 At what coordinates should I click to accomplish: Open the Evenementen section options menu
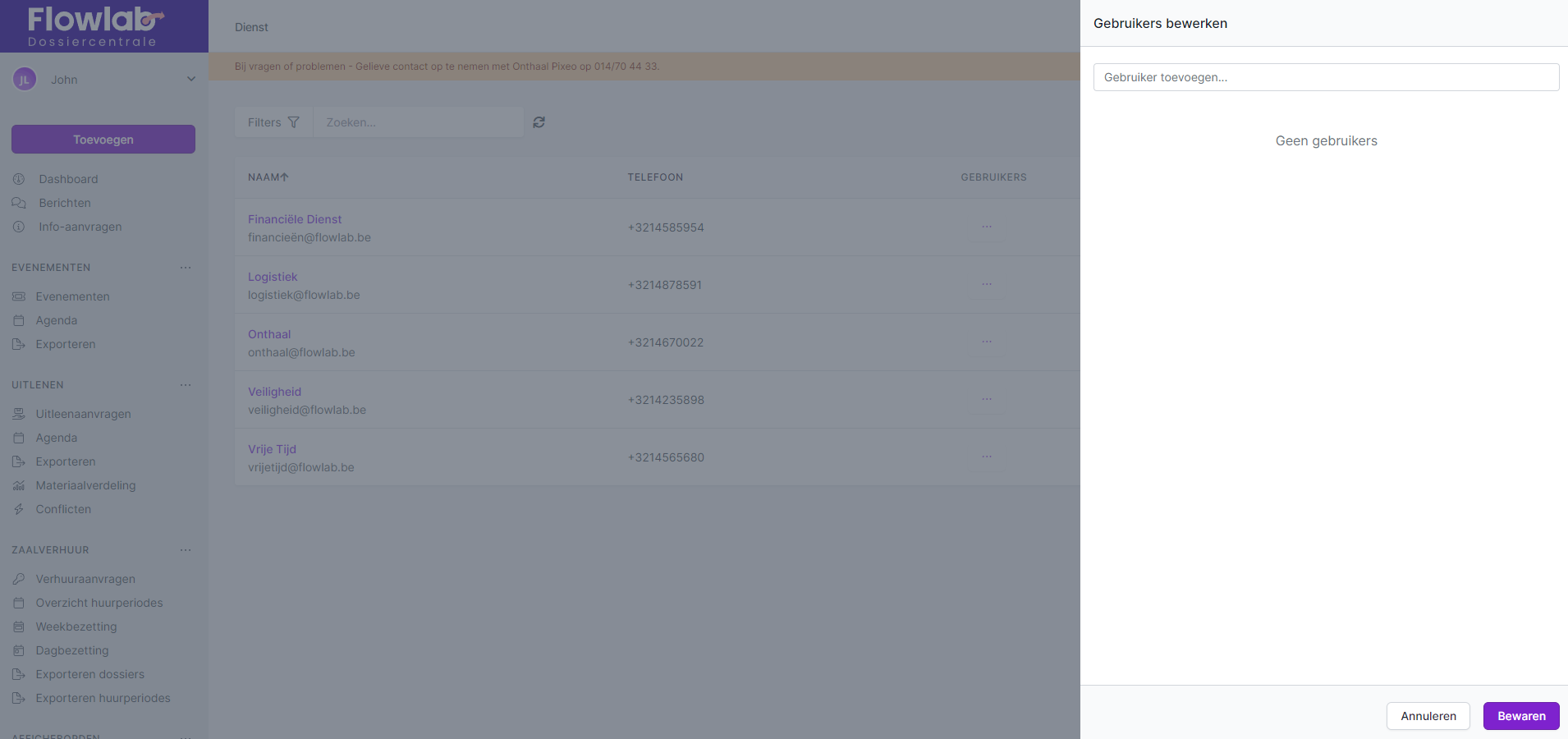pos(186,268)
